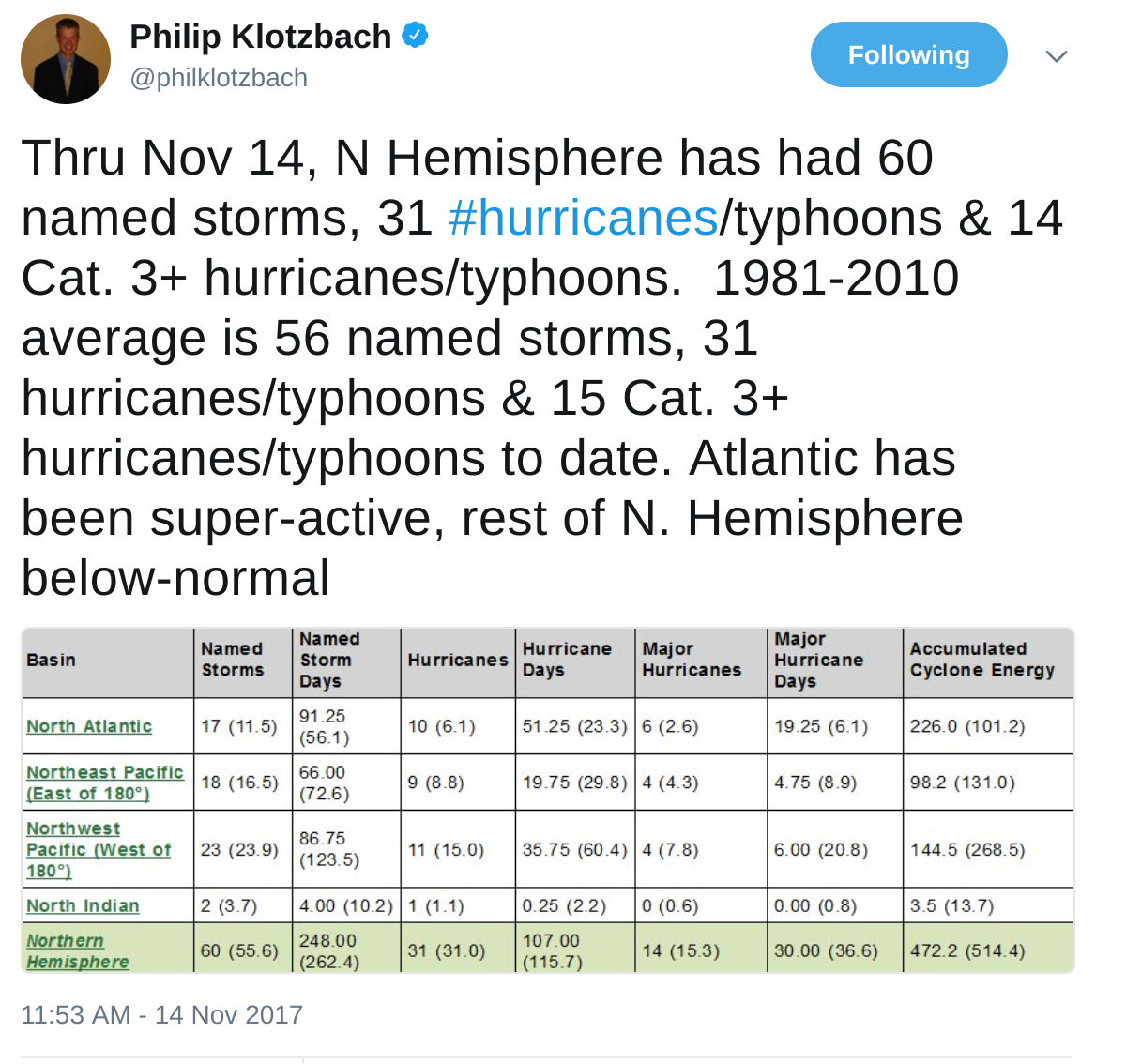Open Philip Klotzbach's profile avatar
1126x1064 pixels.
(x=66, y=58)
